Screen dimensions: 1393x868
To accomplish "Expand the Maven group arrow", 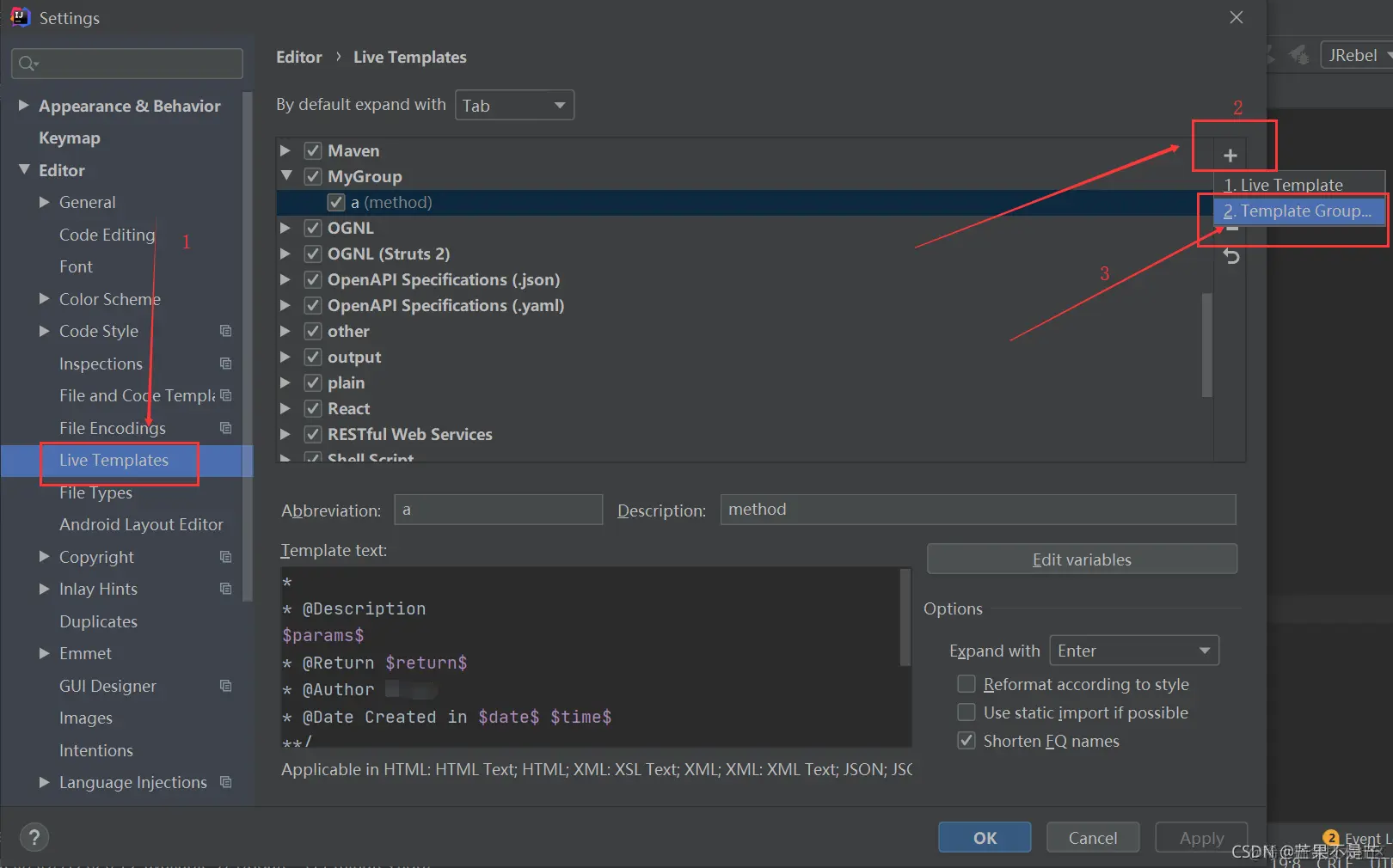I will pyautogui.click(x=285, y=150).
